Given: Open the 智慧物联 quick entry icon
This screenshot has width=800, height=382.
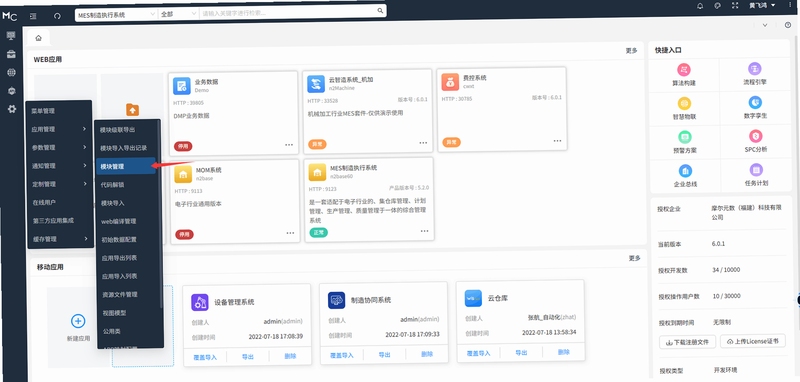Looking at the screenshot, I should [684, 104].
